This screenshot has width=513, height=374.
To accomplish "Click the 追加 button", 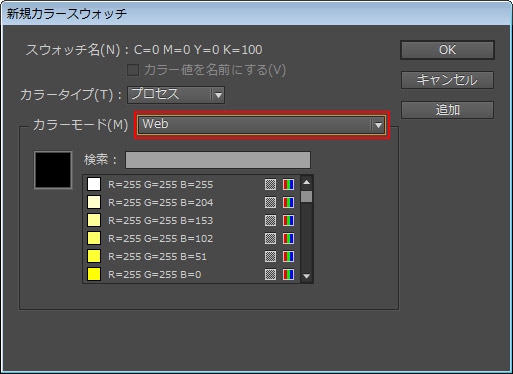I will pyautogui.click(x=447, y=110).
